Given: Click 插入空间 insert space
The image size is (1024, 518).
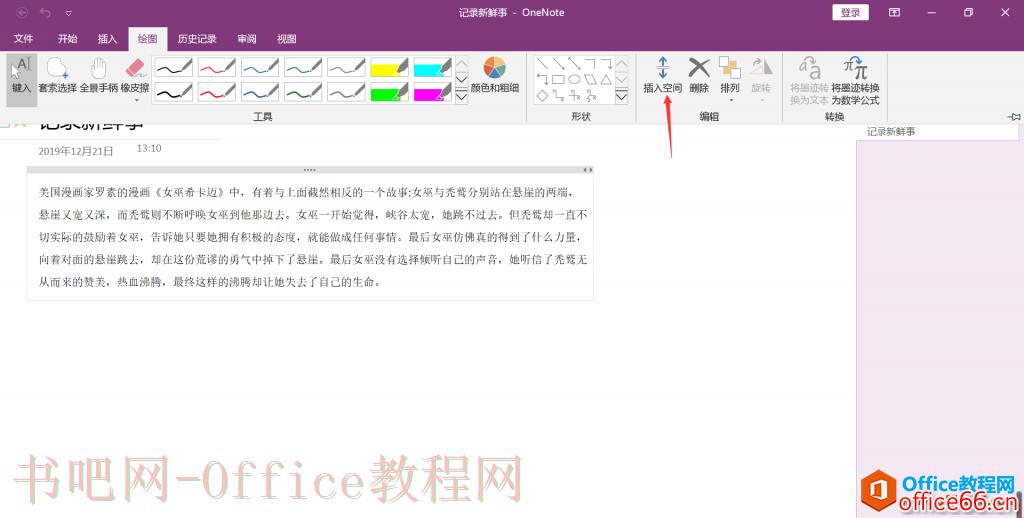Looking at the screenshot, I should coord(662,75).
